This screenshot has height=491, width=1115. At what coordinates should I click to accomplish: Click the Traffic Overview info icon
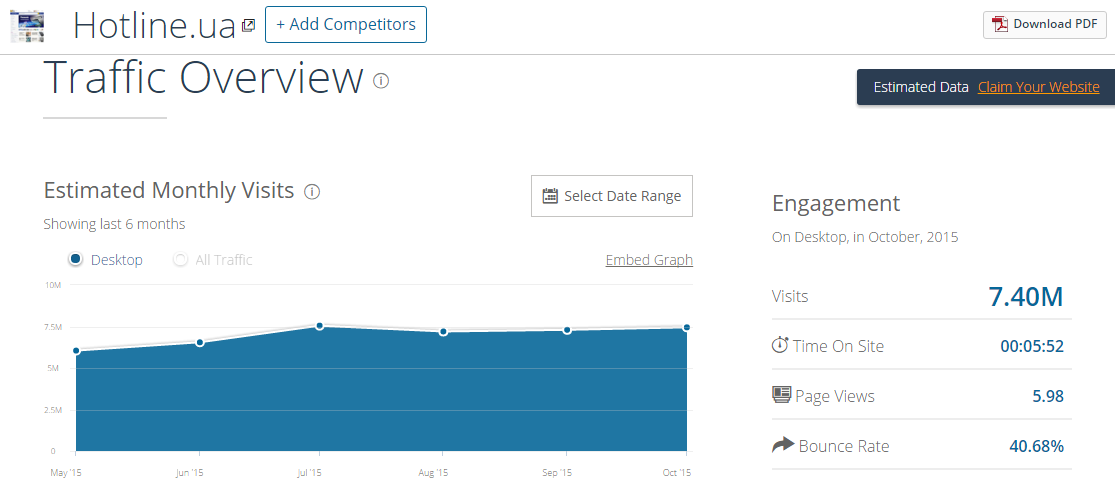tap(381, 80)
